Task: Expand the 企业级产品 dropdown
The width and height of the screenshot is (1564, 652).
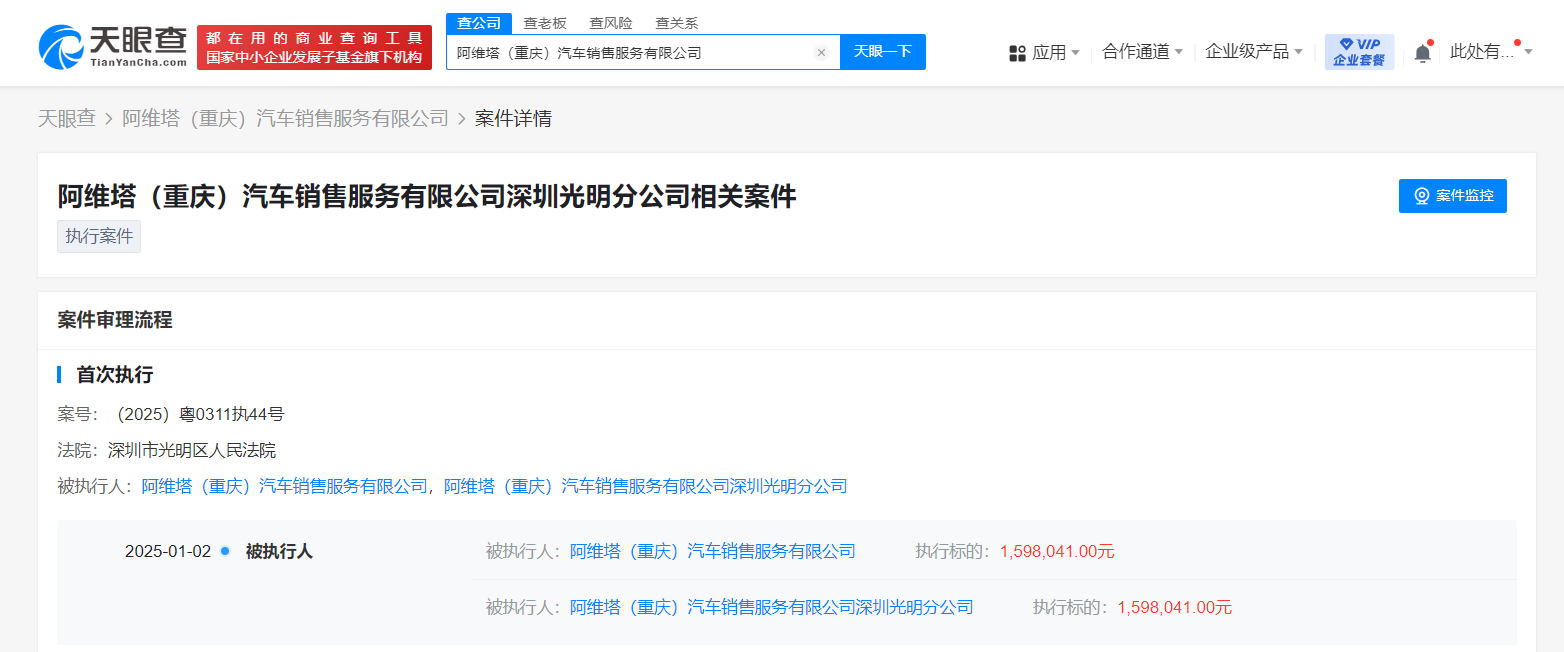Action: pyautogui.click(x=1254, y=52)
